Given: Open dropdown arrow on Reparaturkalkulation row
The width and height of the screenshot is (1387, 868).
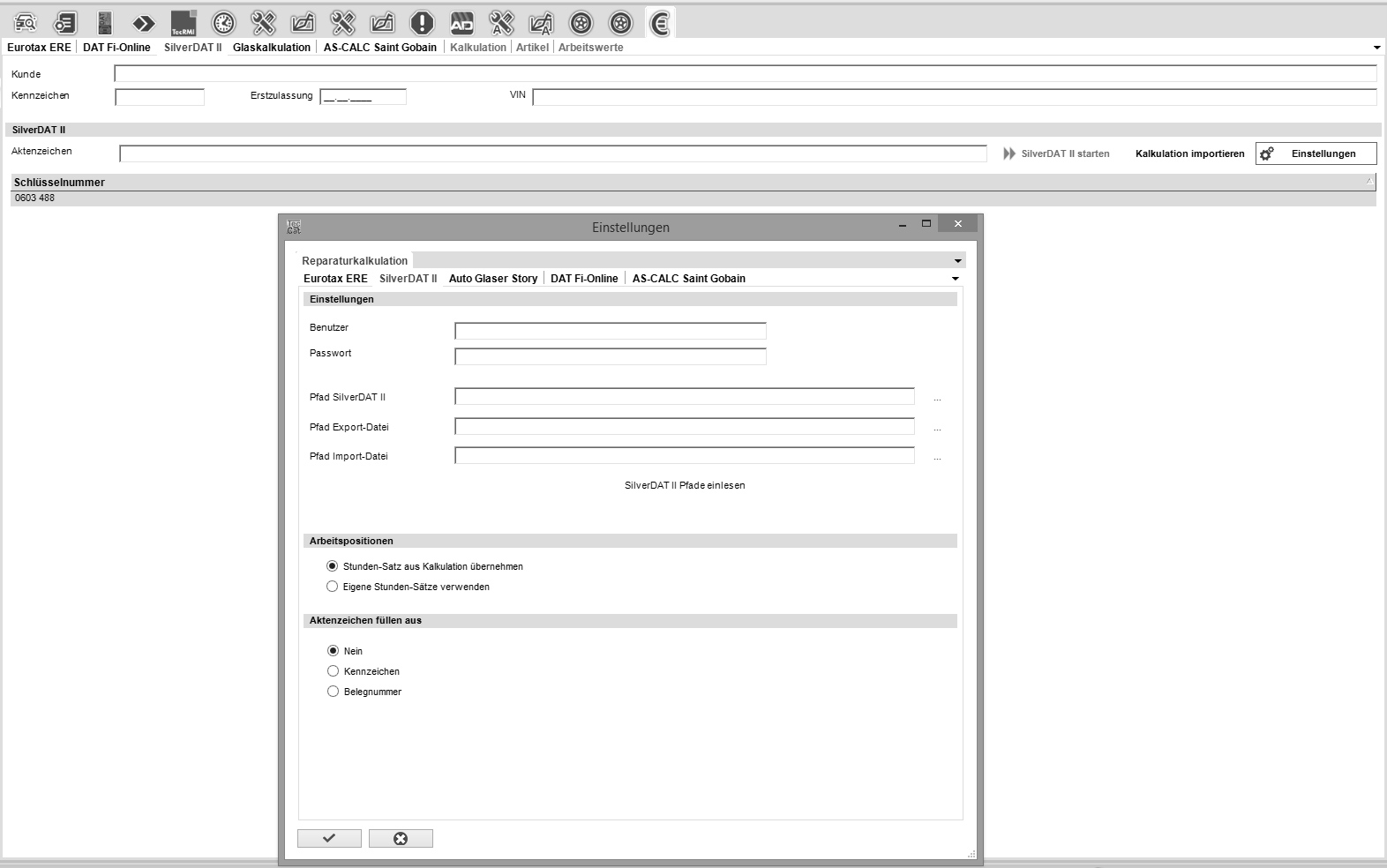Looking at the screenshot, I should (x=957, y=261).
